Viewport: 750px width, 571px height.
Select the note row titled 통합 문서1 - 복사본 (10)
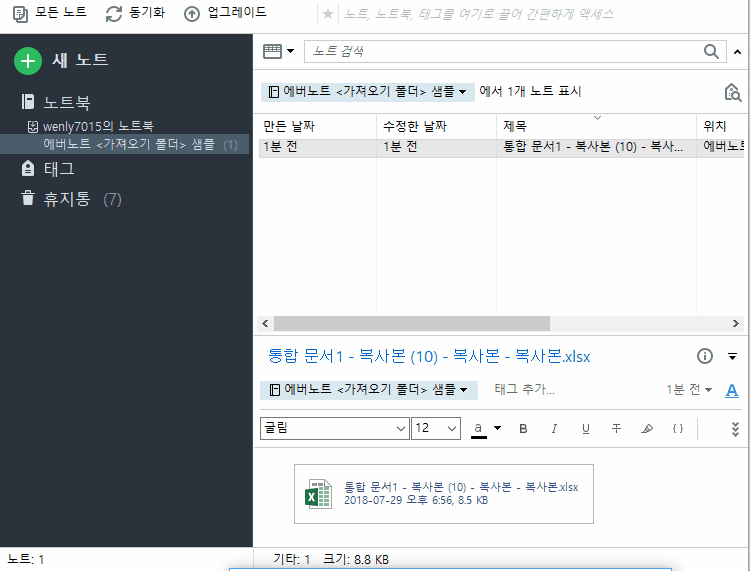coord(502,147)
